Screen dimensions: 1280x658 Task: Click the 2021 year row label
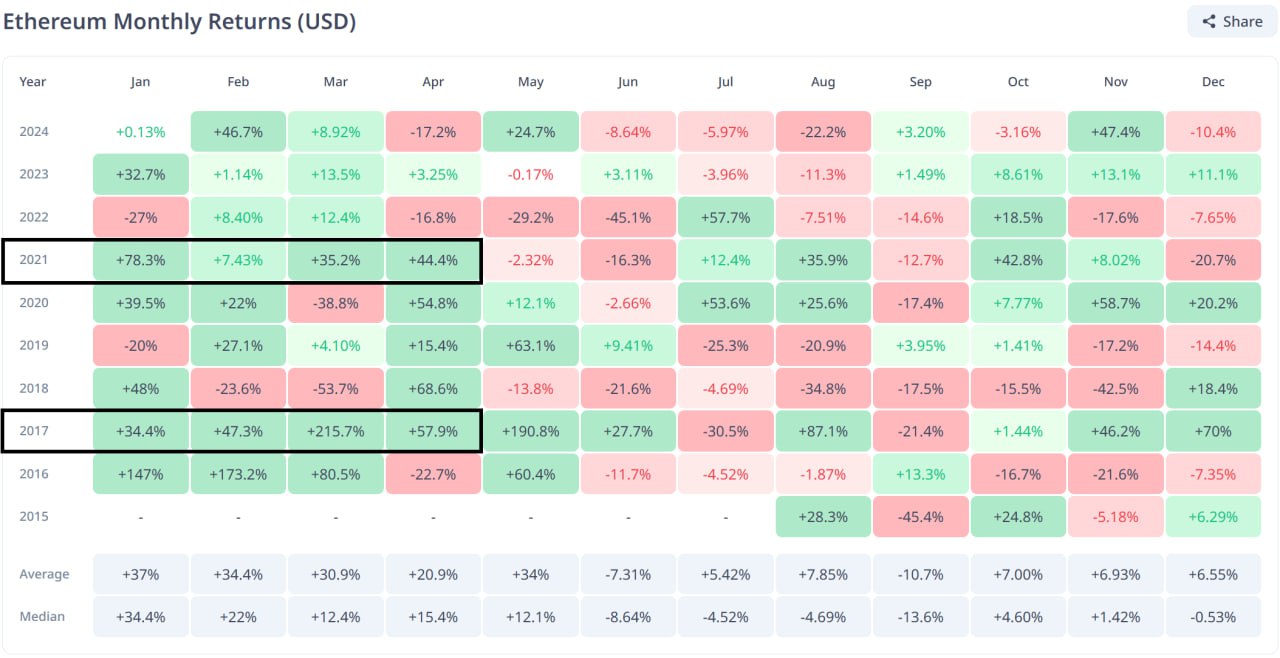pos(33,259)
